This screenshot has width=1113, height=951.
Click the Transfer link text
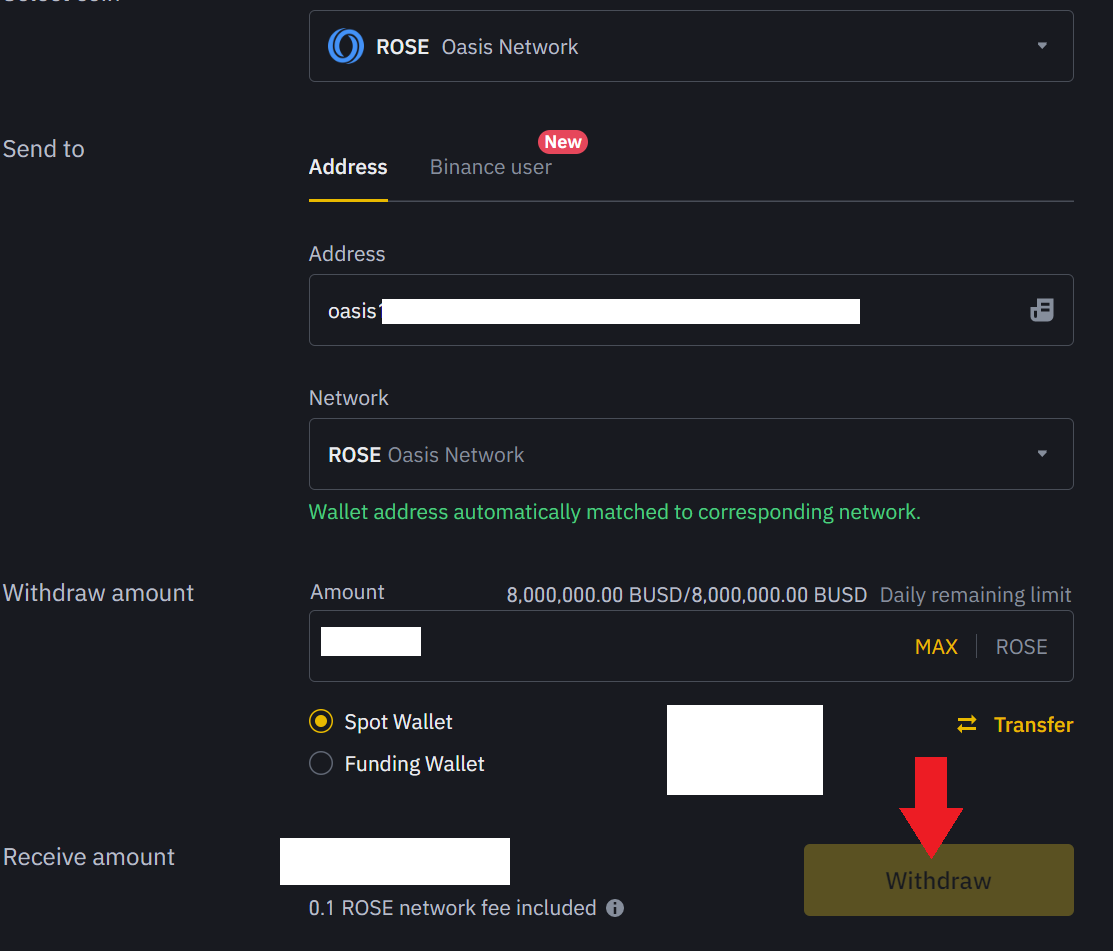[1033, 725]
